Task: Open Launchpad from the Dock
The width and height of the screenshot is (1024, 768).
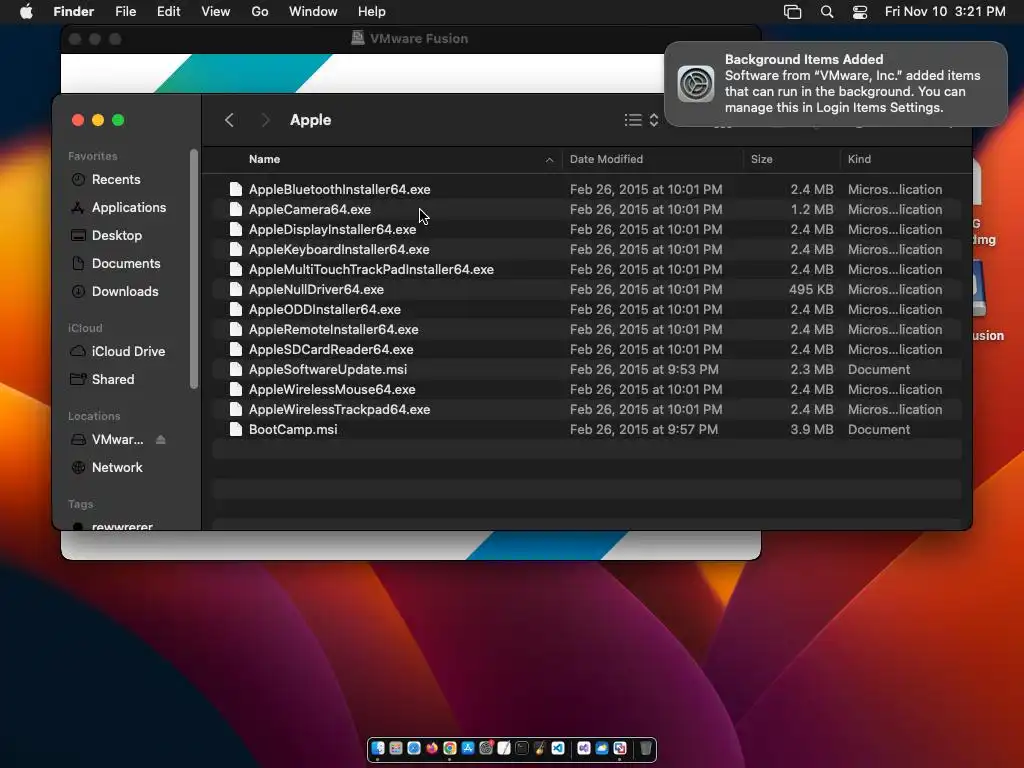Action: tap(396, 748)
